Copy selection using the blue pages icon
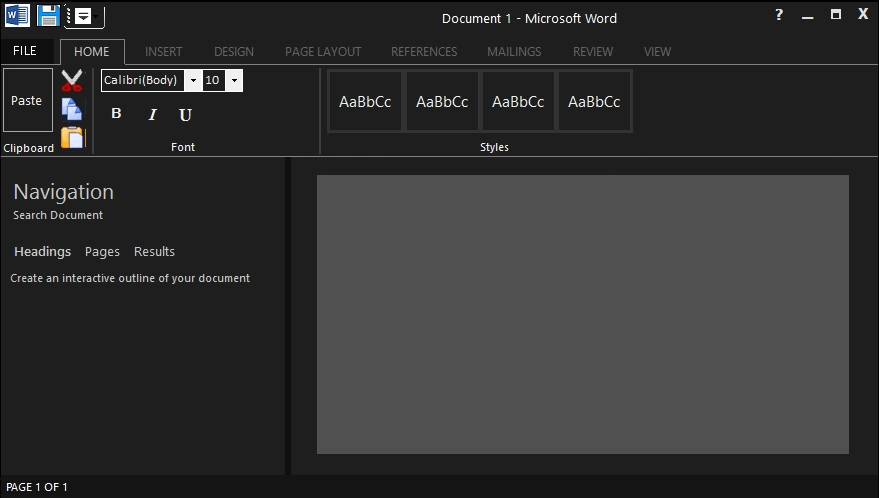879x498 pixels. 72,109
